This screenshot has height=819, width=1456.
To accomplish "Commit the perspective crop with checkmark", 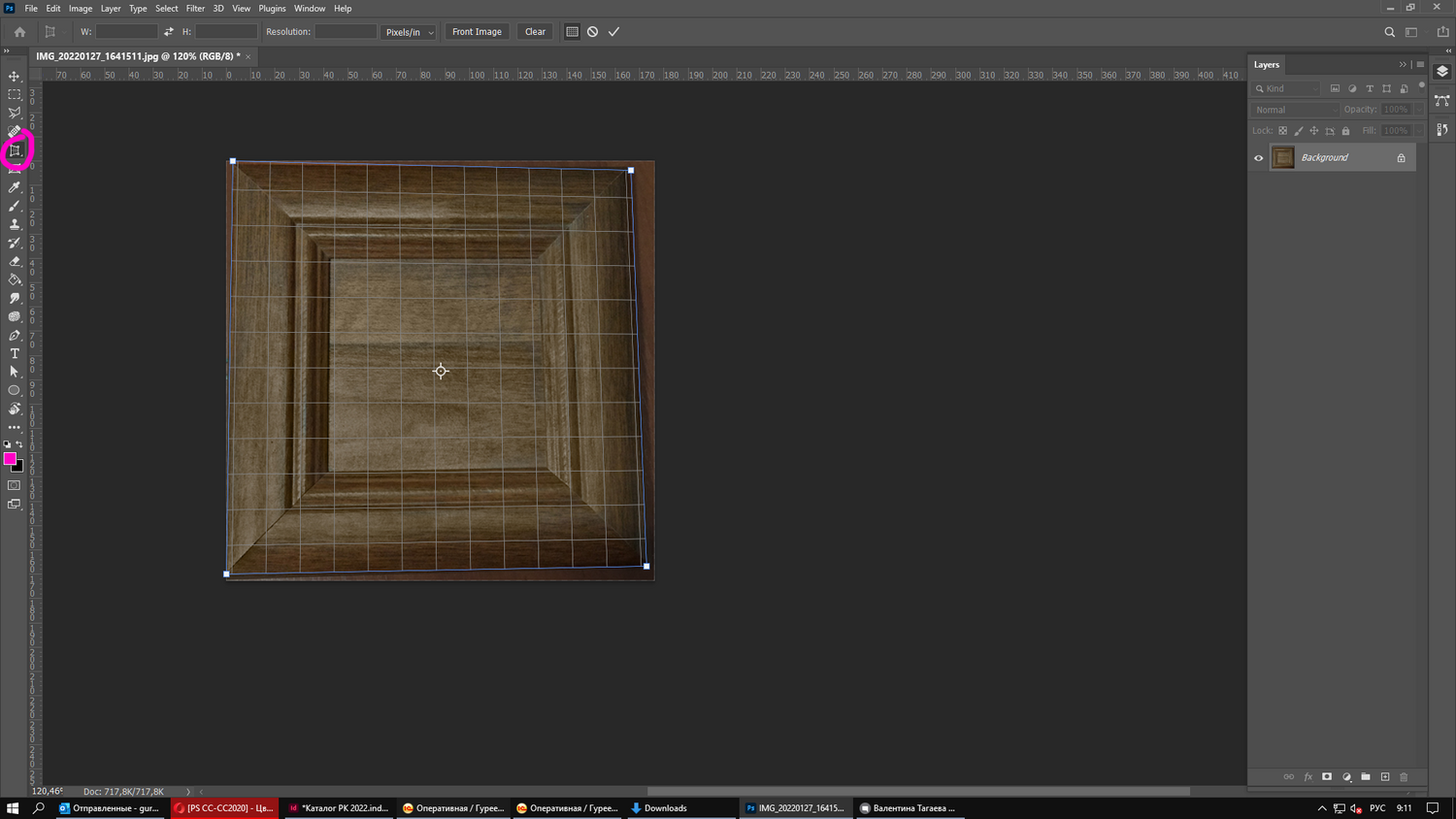I will click(x=613, y=32).
